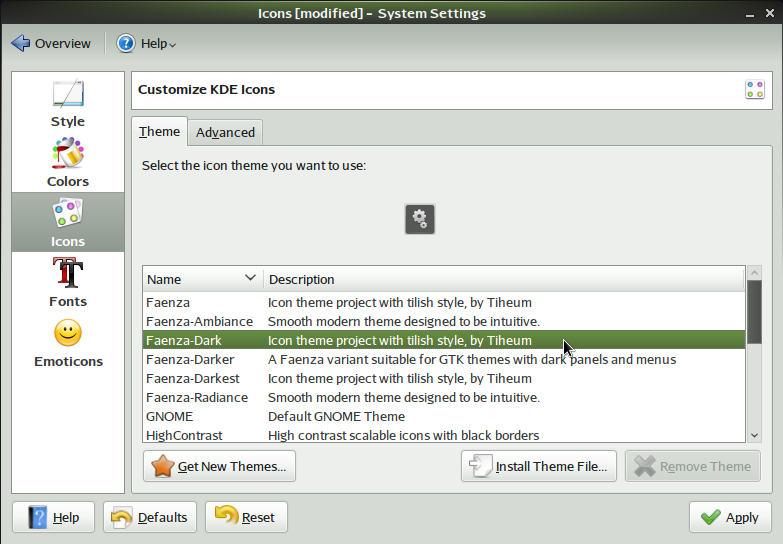Click the theme list scrollbar handle
783x544 pixels.
[x=754, y=312]
